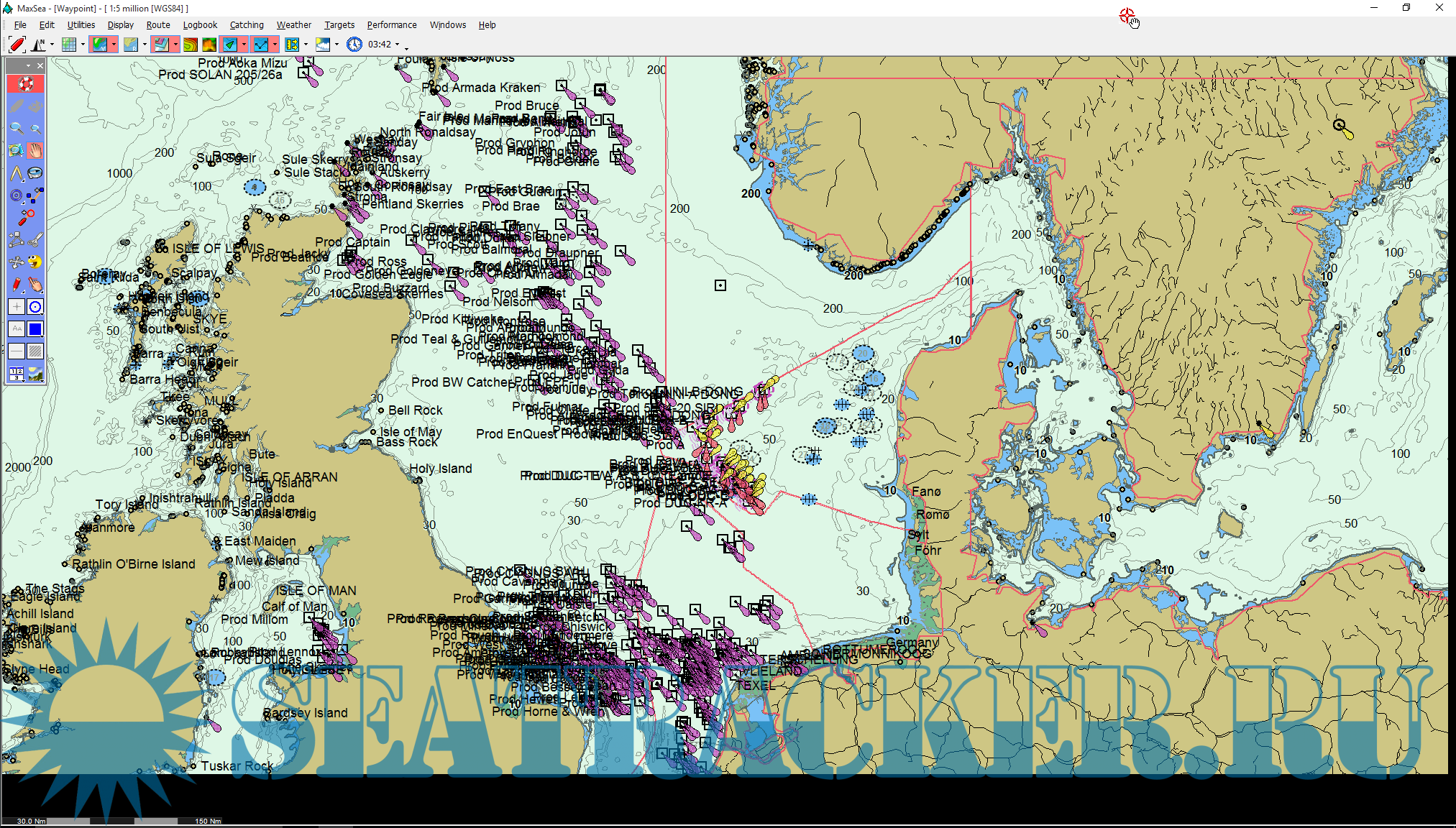Expand the north-up orientation dropdown arrow
This screenshot has width=1456, height=828.
pyautogui.click(x=52, y=45)
